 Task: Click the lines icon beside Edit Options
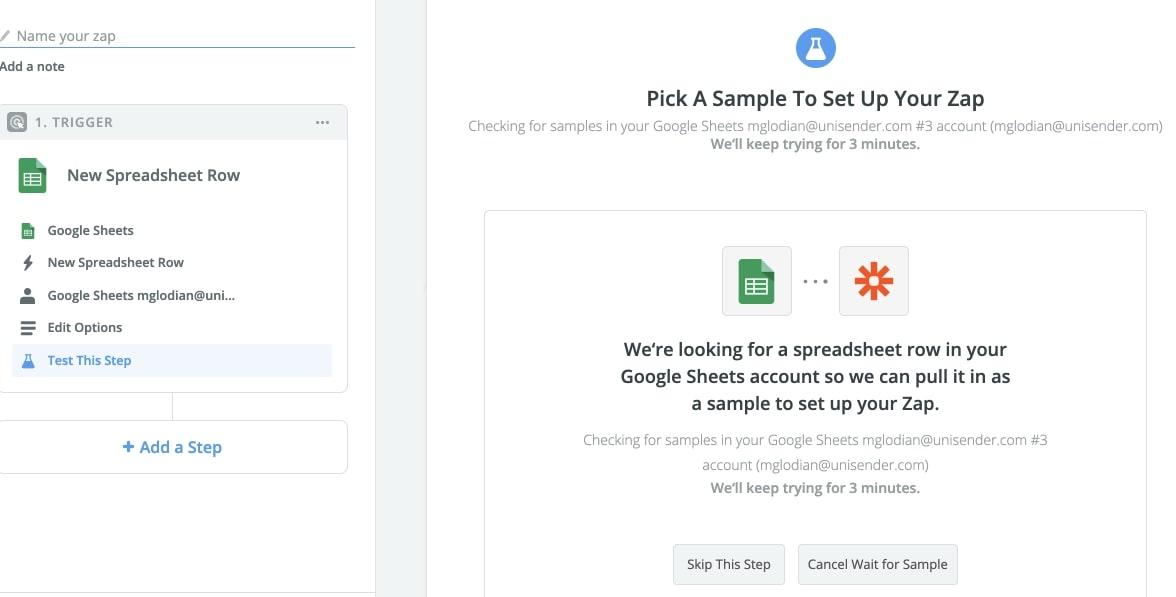click(x=28, y=328)
